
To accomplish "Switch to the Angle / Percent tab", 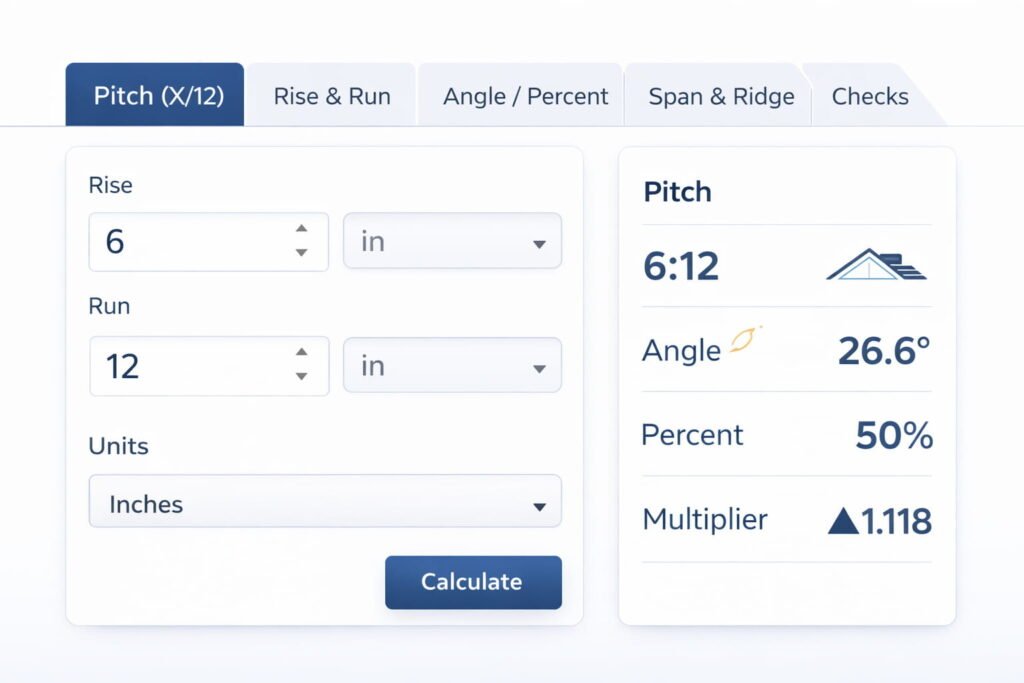I will pyautogui.click(x=524, y=95).
